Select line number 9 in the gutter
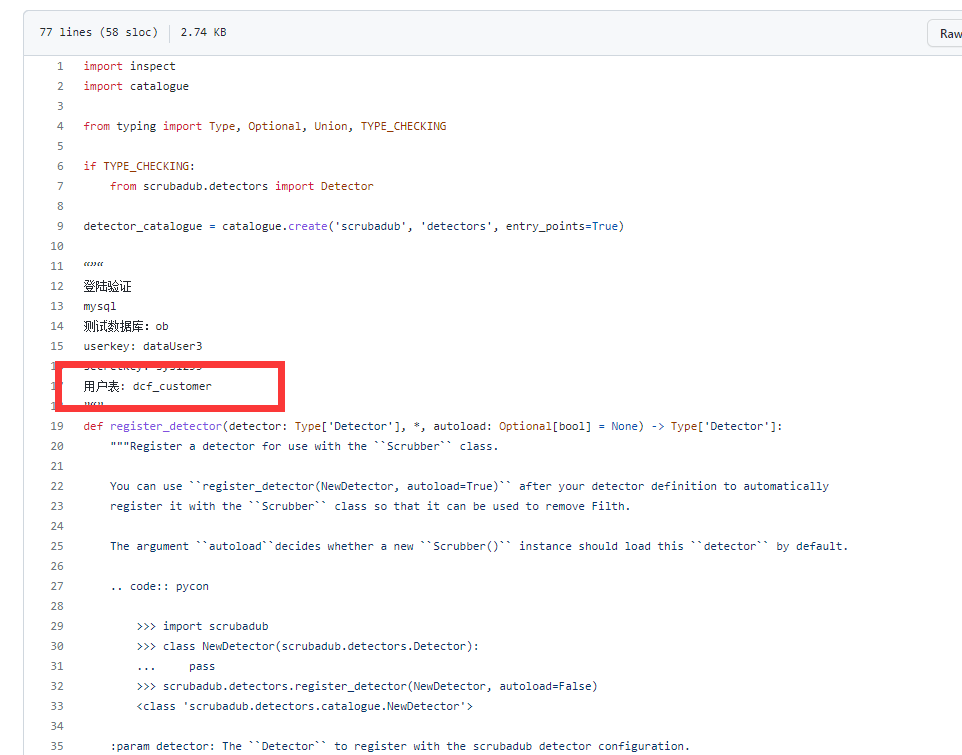 (x=60, y=226)
